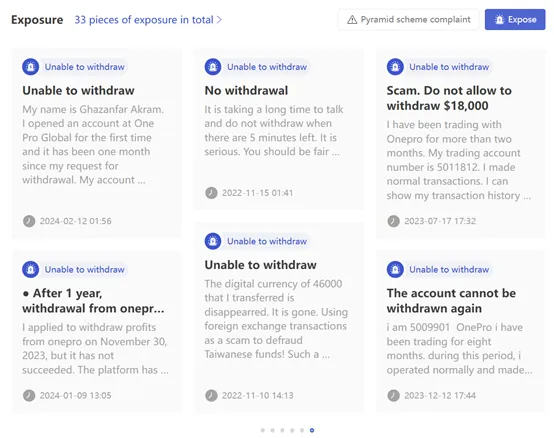Click the warning triangle icon on complaint button
Image resolution: width=554 pixels, height=438 pixels.
pos(352,19)
